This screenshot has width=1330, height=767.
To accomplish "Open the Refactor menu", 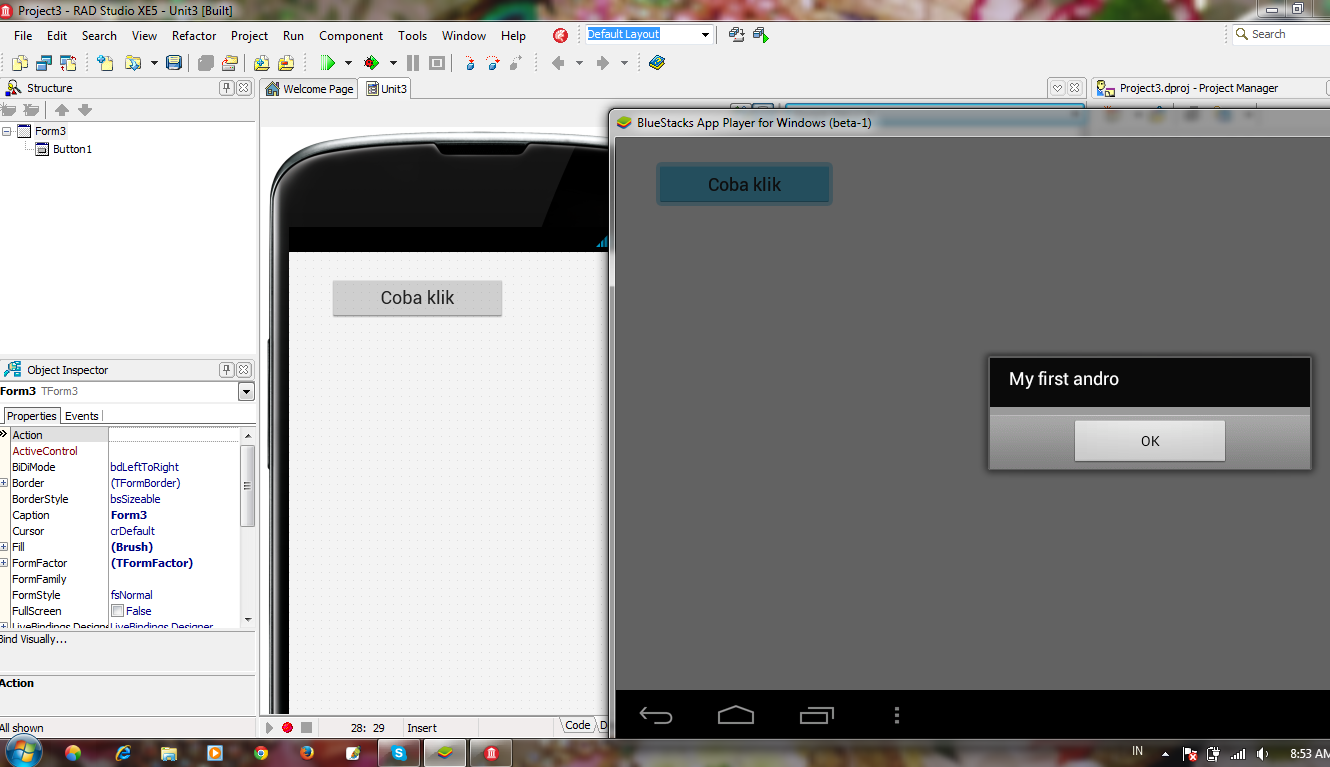I will coord(193,35).
